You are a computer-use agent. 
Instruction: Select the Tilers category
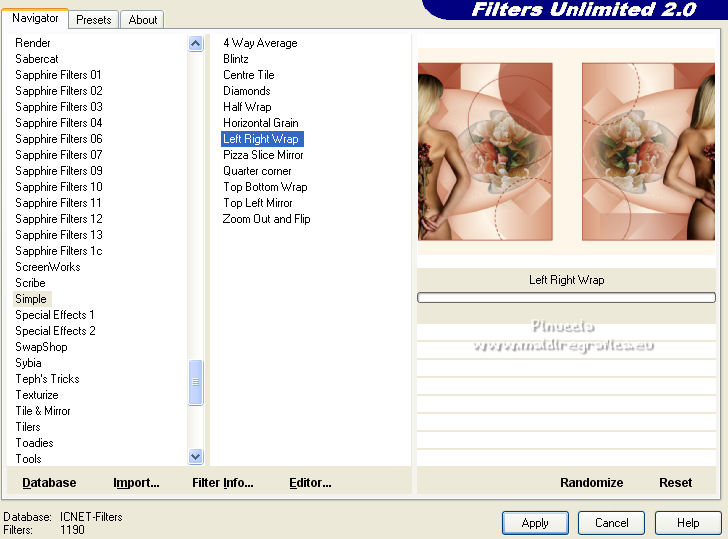(28, 427)
